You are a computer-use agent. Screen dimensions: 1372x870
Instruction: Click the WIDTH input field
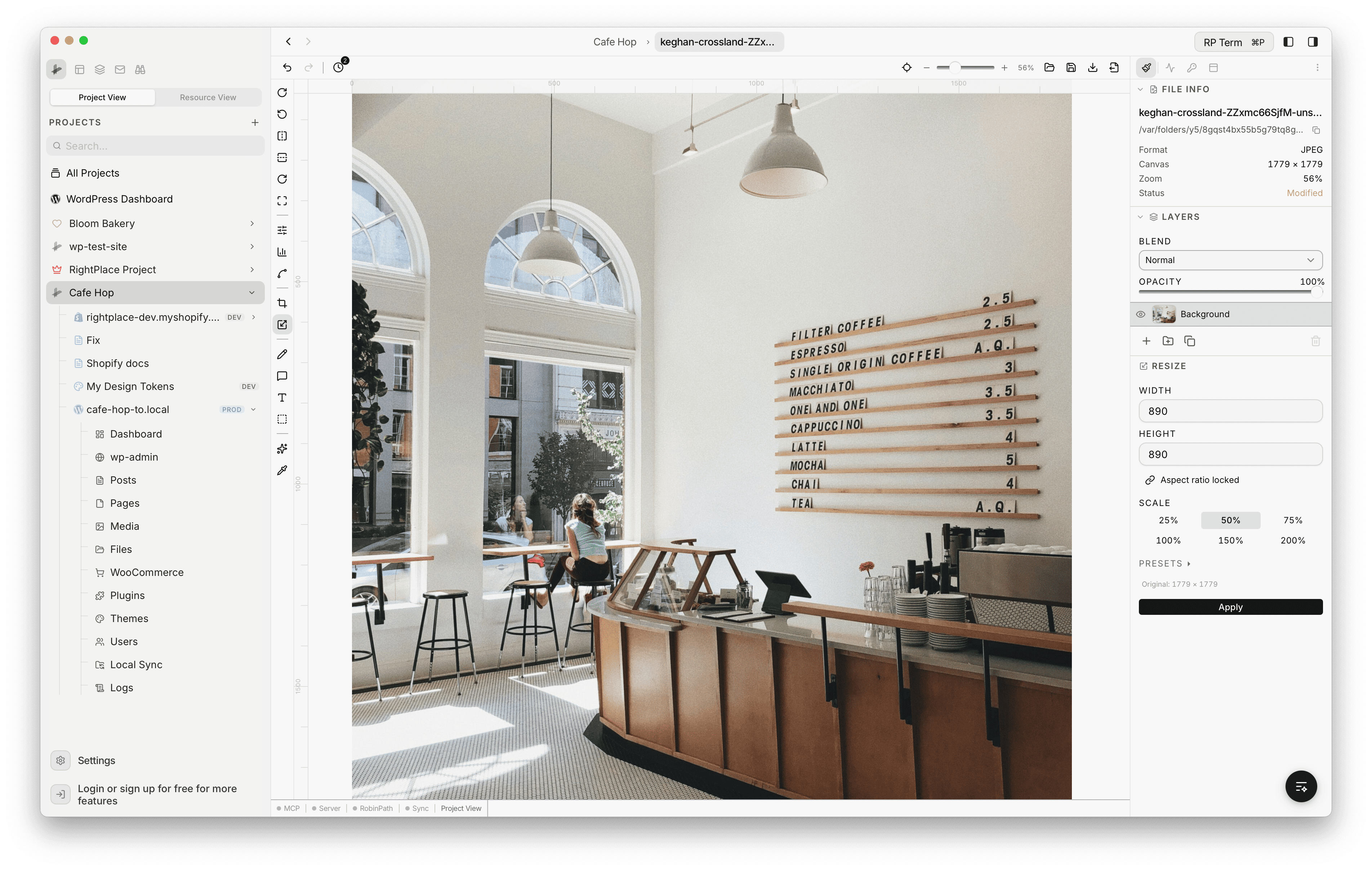(x=1230, y=410)
